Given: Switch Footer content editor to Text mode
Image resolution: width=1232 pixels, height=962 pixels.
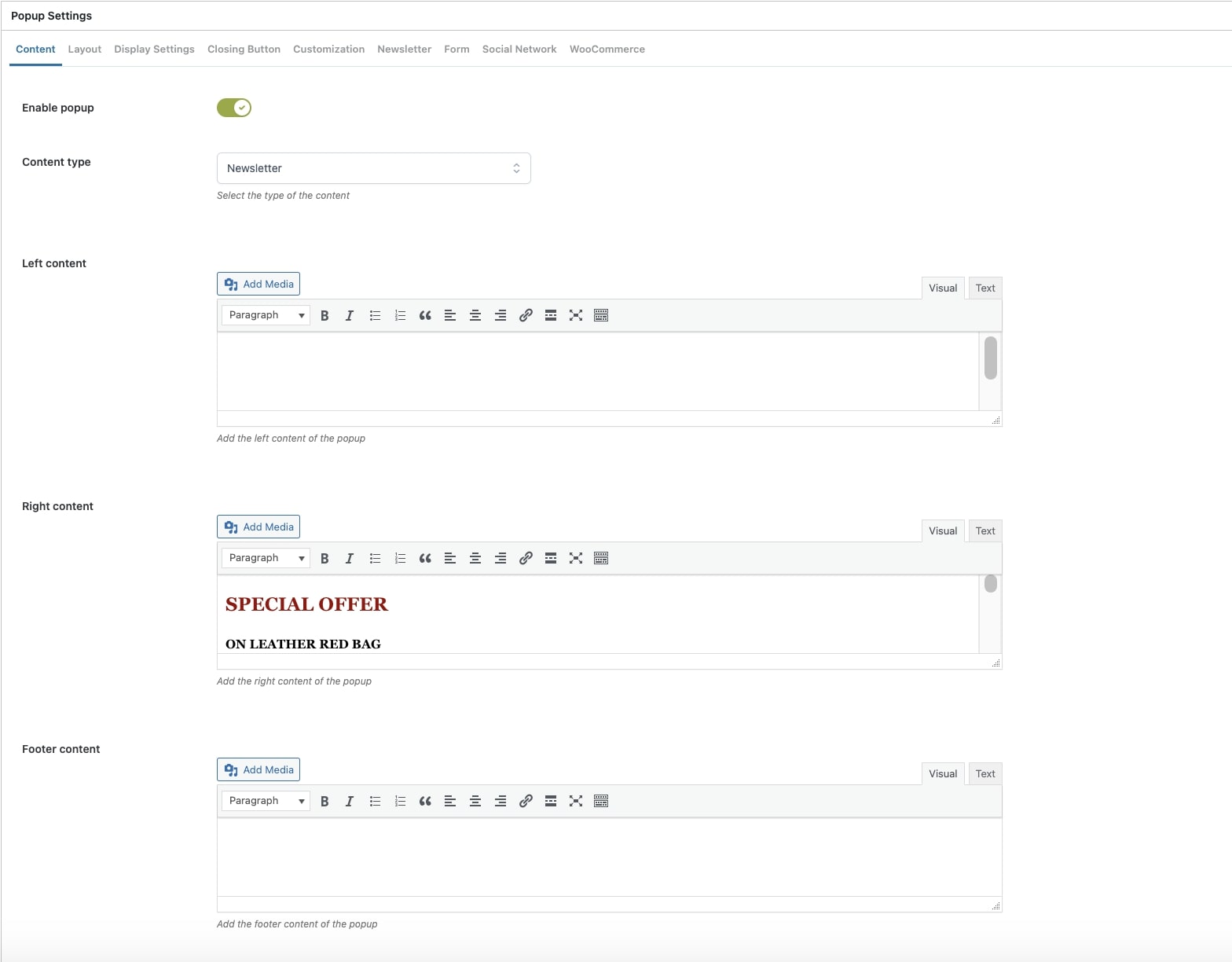Looking at the screenshot, I should click(x=985, y=774).
